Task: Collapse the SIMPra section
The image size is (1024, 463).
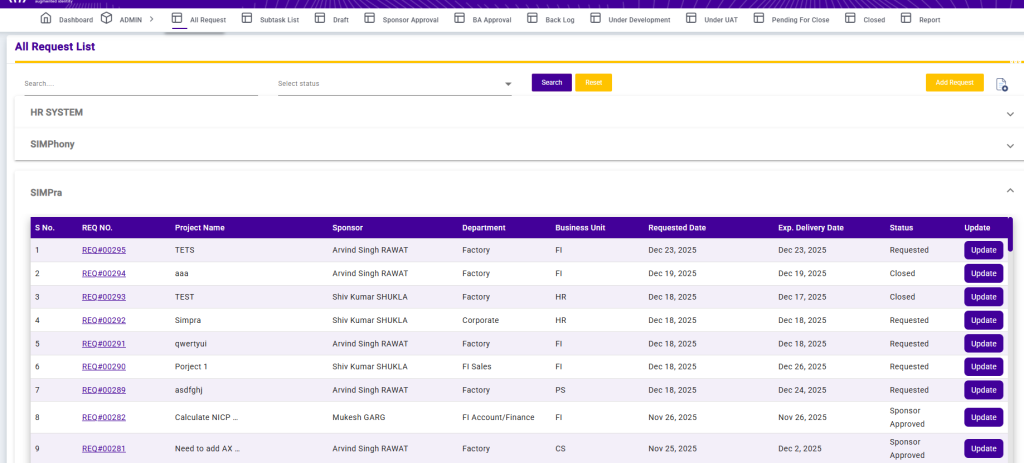Action: coord(1010,192)
